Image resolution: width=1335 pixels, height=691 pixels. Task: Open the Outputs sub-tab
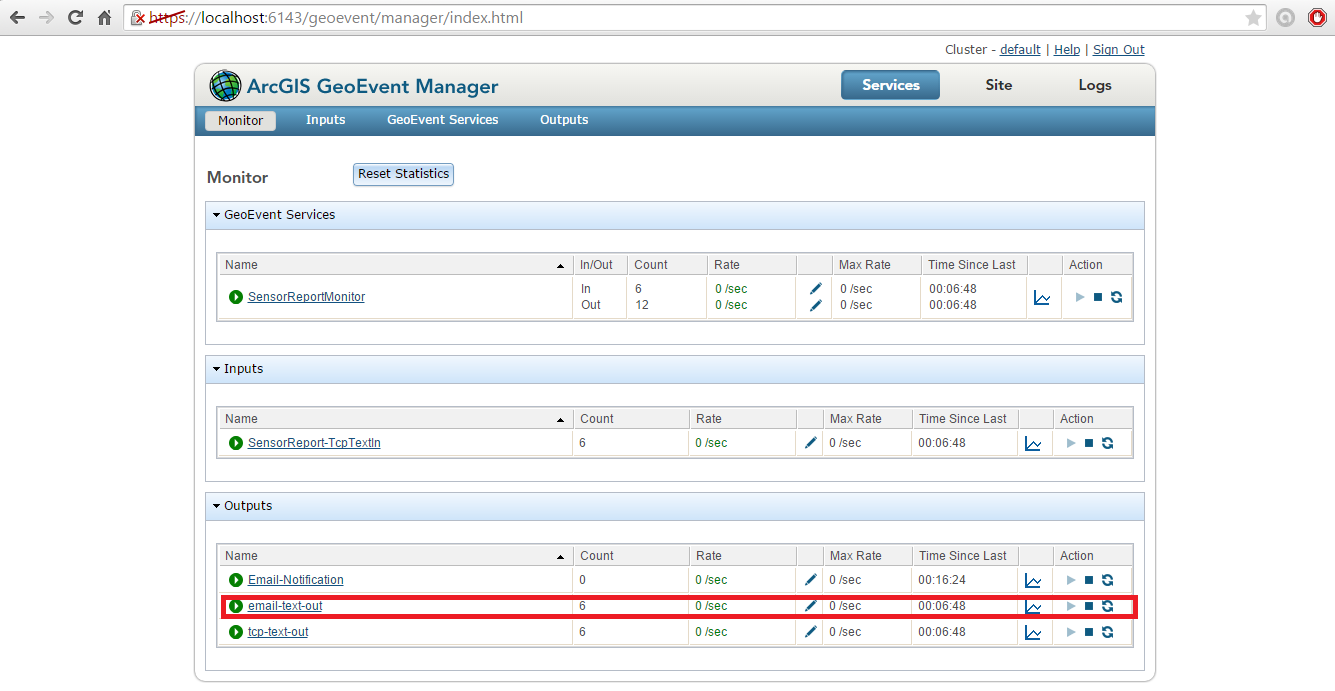564,120
